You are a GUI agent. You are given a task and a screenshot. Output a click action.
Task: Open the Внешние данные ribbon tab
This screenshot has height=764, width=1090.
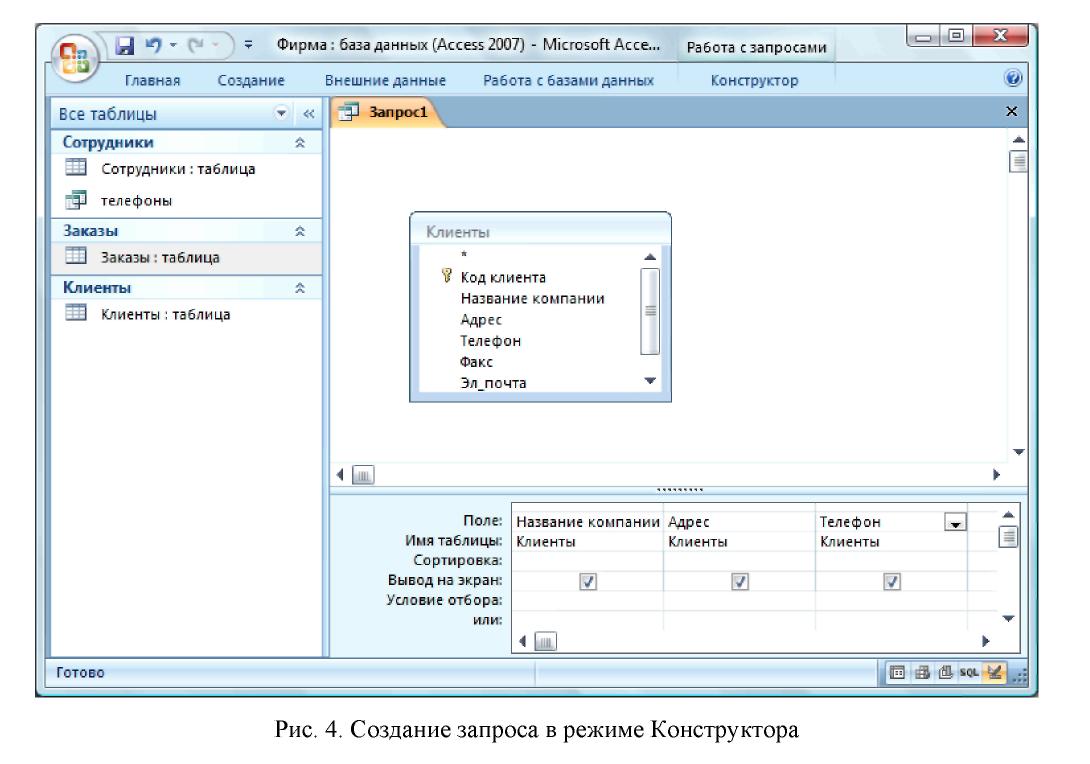coord(385,81)
